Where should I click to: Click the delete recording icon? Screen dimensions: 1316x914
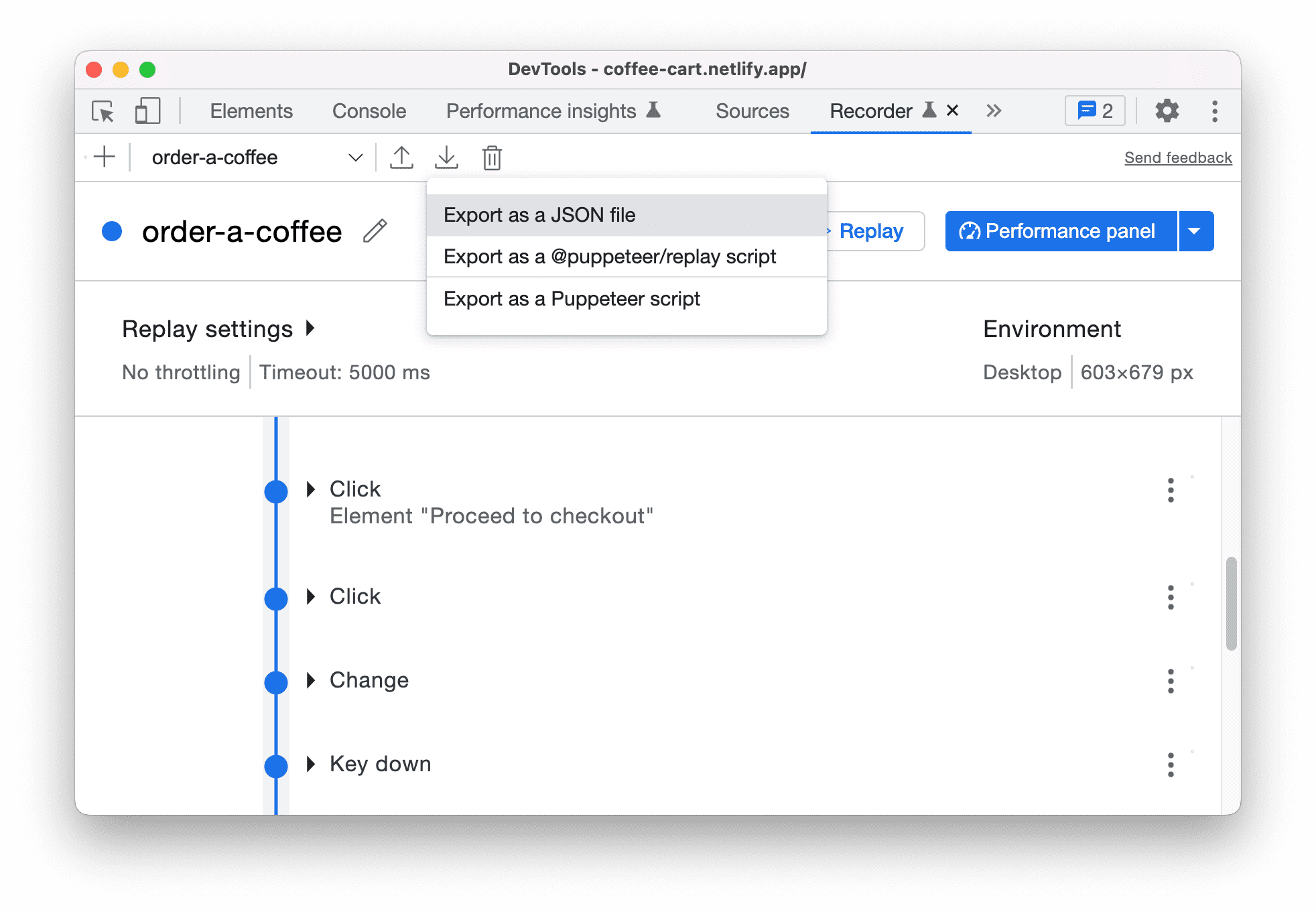[x=492, y=157]
